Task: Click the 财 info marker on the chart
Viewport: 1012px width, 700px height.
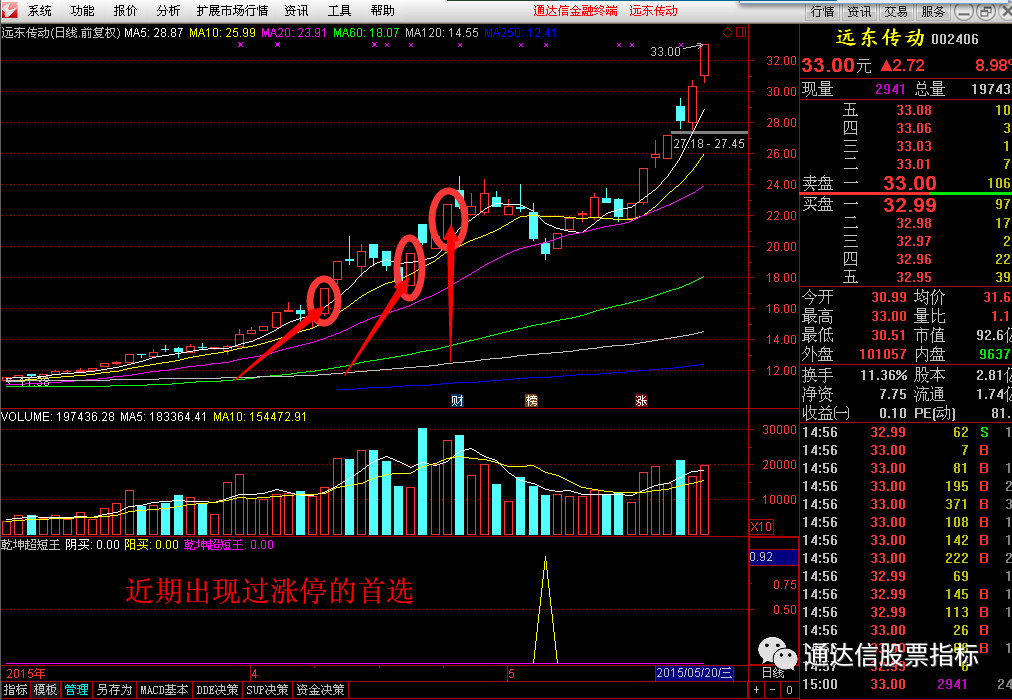Action: pos(457,401)
